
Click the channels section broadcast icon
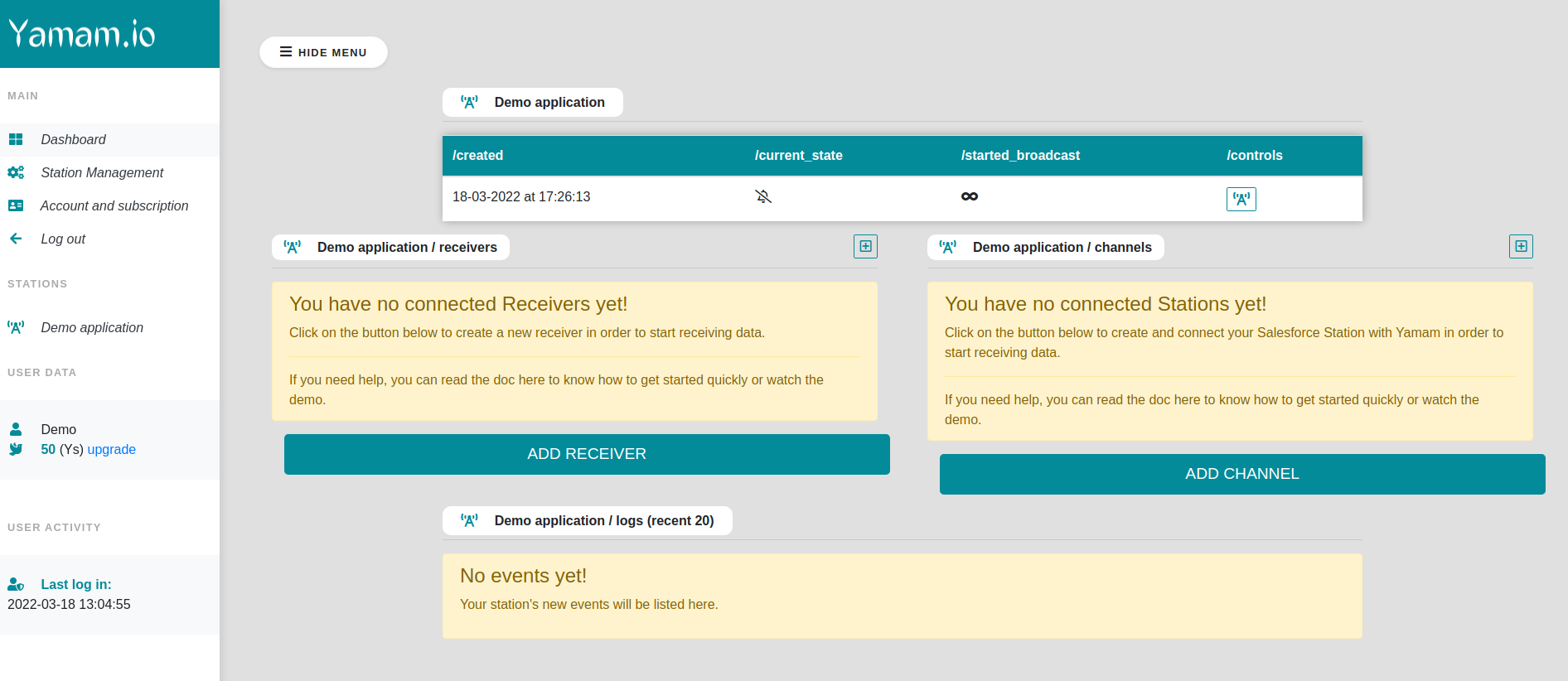pos(947,247)
